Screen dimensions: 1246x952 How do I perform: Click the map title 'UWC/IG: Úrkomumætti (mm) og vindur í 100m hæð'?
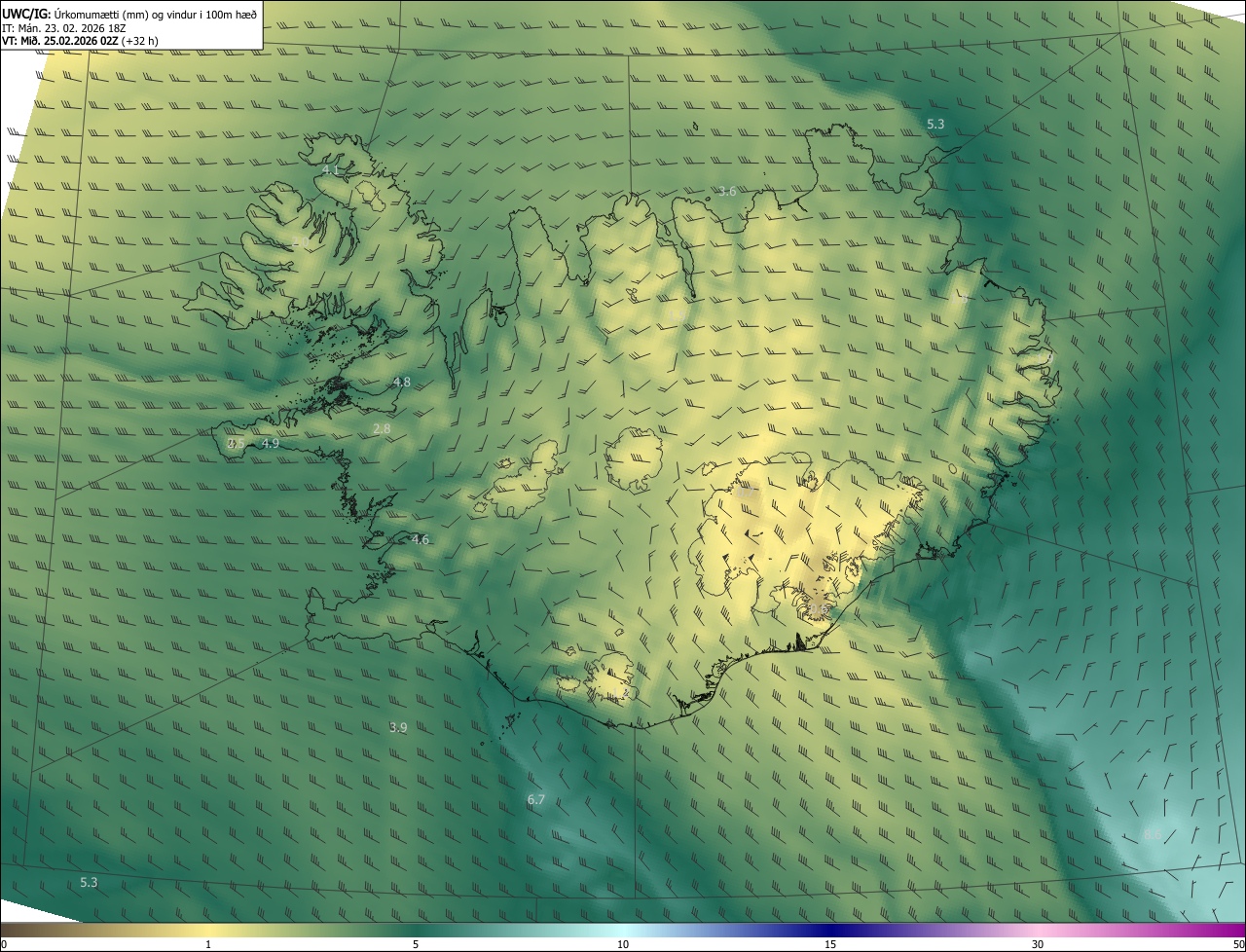[129, 14]
